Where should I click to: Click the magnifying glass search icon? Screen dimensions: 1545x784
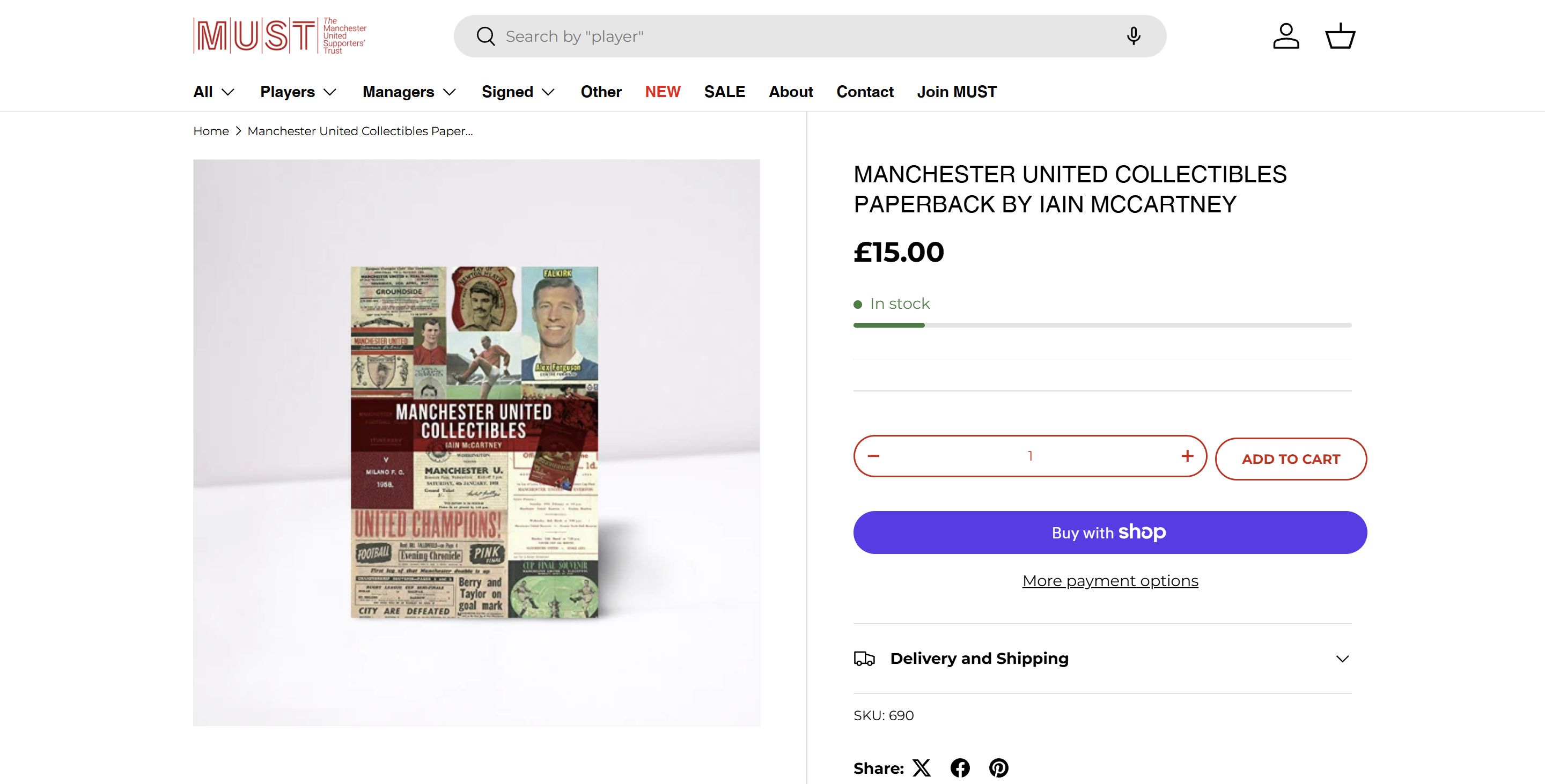(485, 36)
